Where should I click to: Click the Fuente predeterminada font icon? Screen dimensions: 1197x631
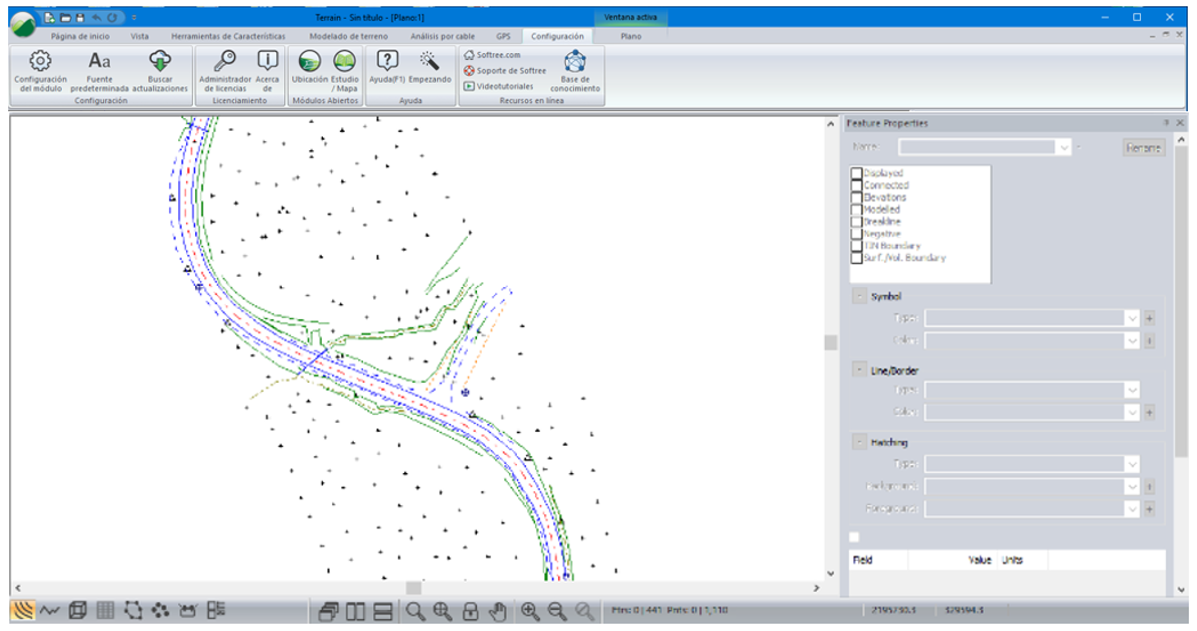coord(100,61)
